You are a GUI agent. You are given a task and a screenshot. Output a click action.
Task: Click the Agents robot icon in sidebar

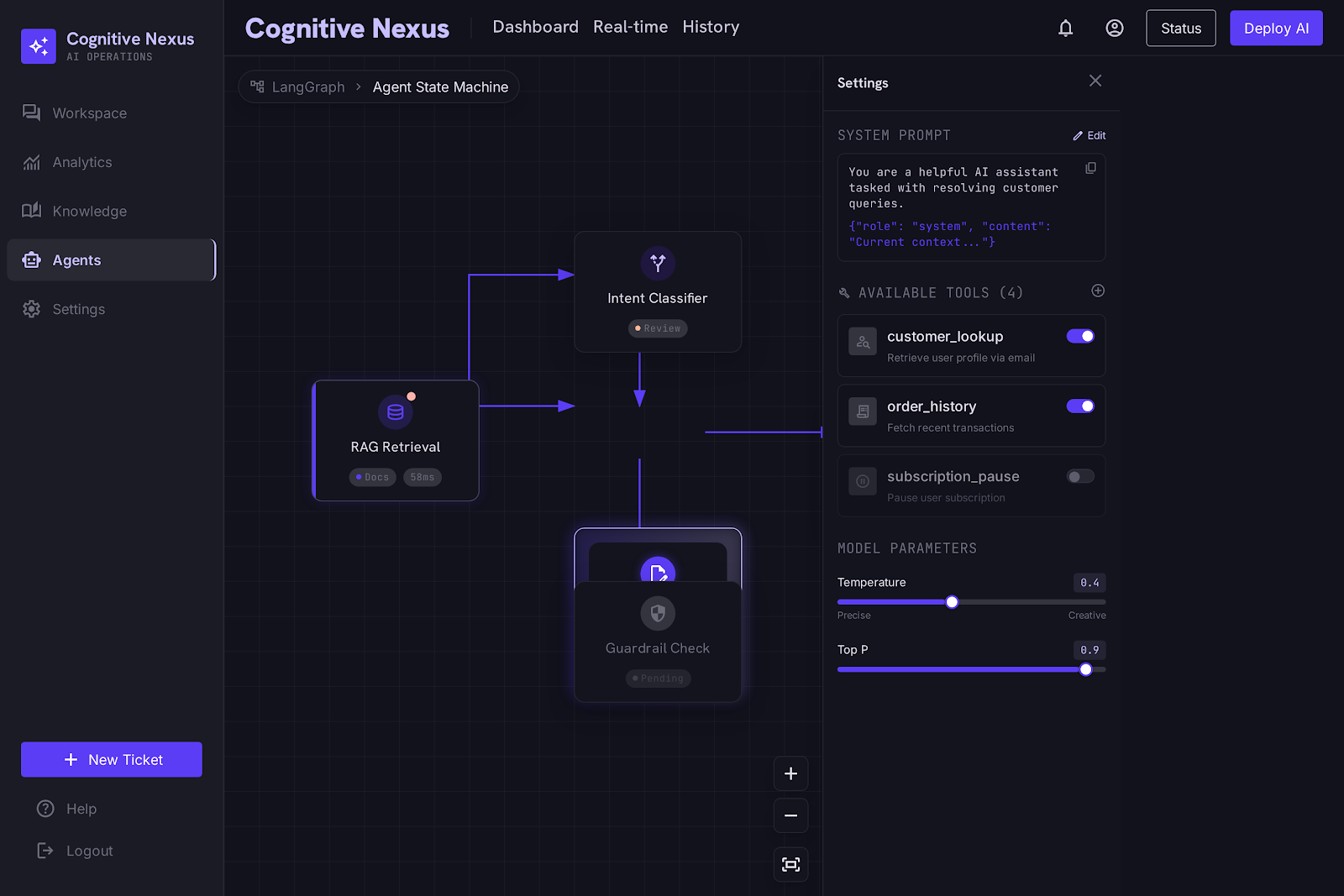(x=31, y=260)
